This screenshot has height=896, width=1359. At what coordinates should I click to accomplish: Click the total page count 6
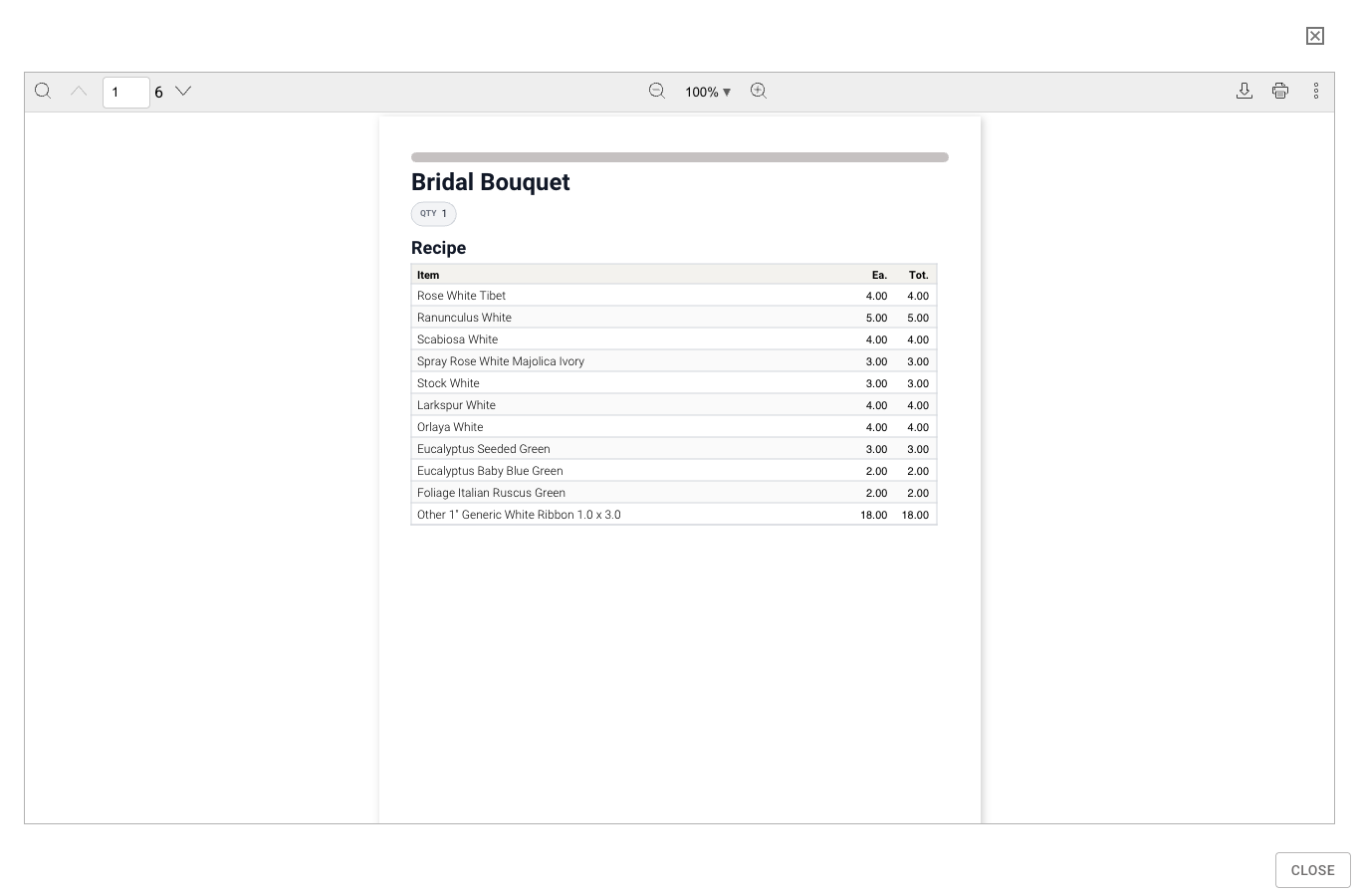[158, 92]
